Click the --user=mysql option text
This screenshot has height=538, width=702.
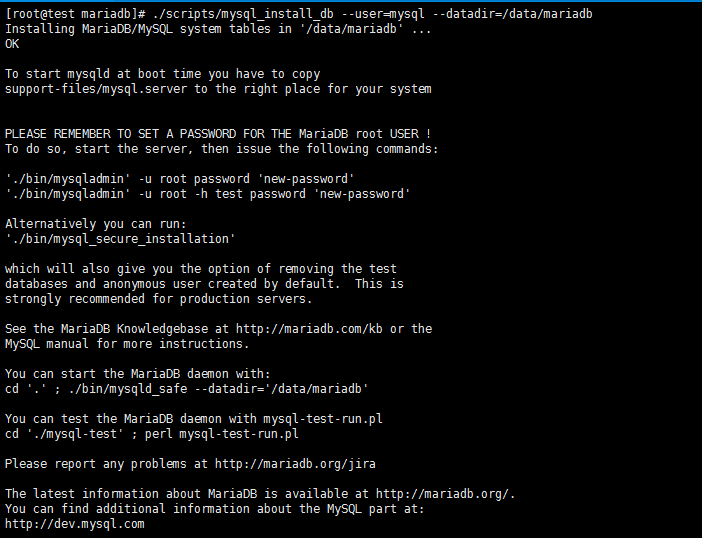[383, 14]
